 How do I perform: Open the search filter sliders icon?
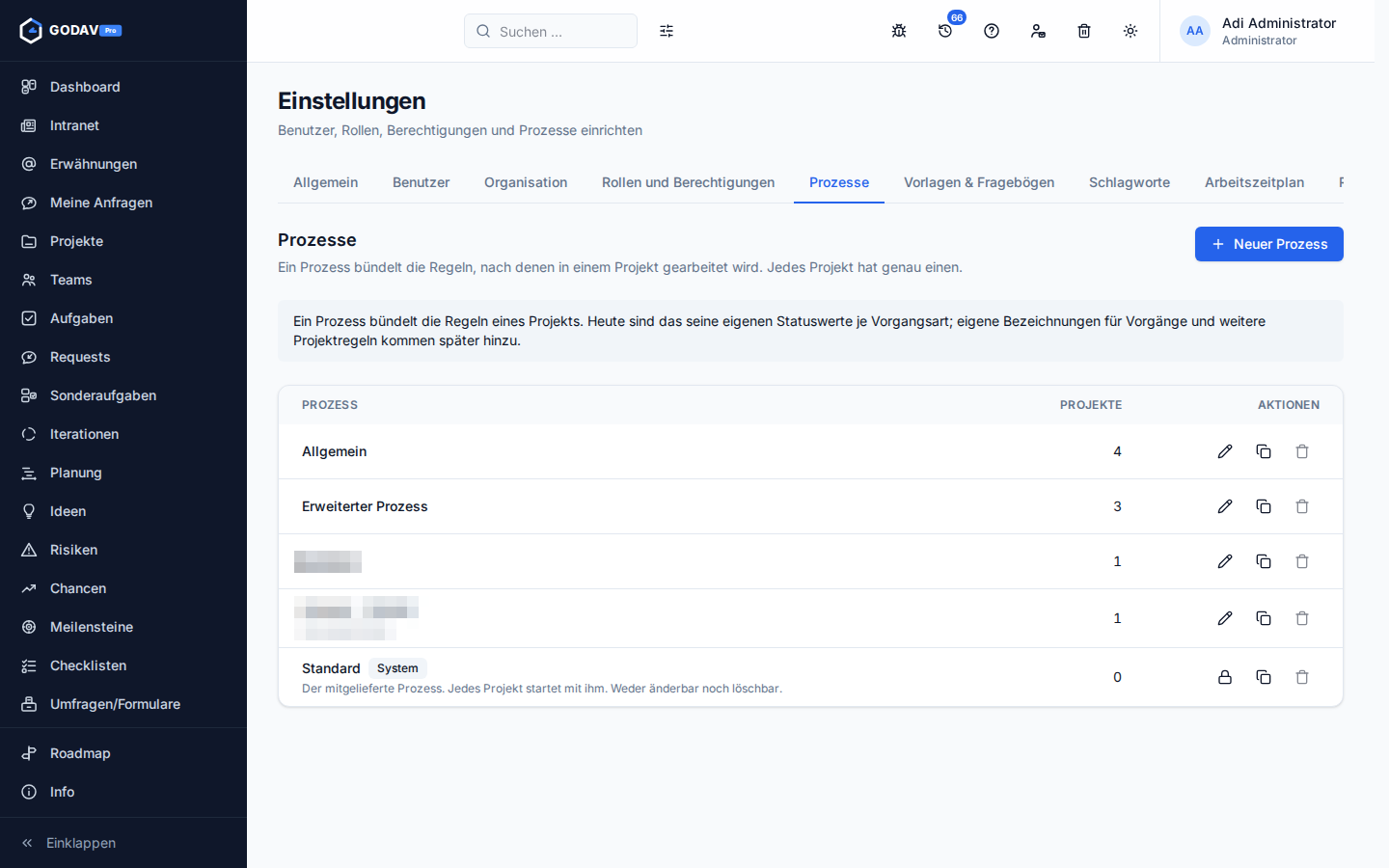pyautogui.click(x=667, y=31)
